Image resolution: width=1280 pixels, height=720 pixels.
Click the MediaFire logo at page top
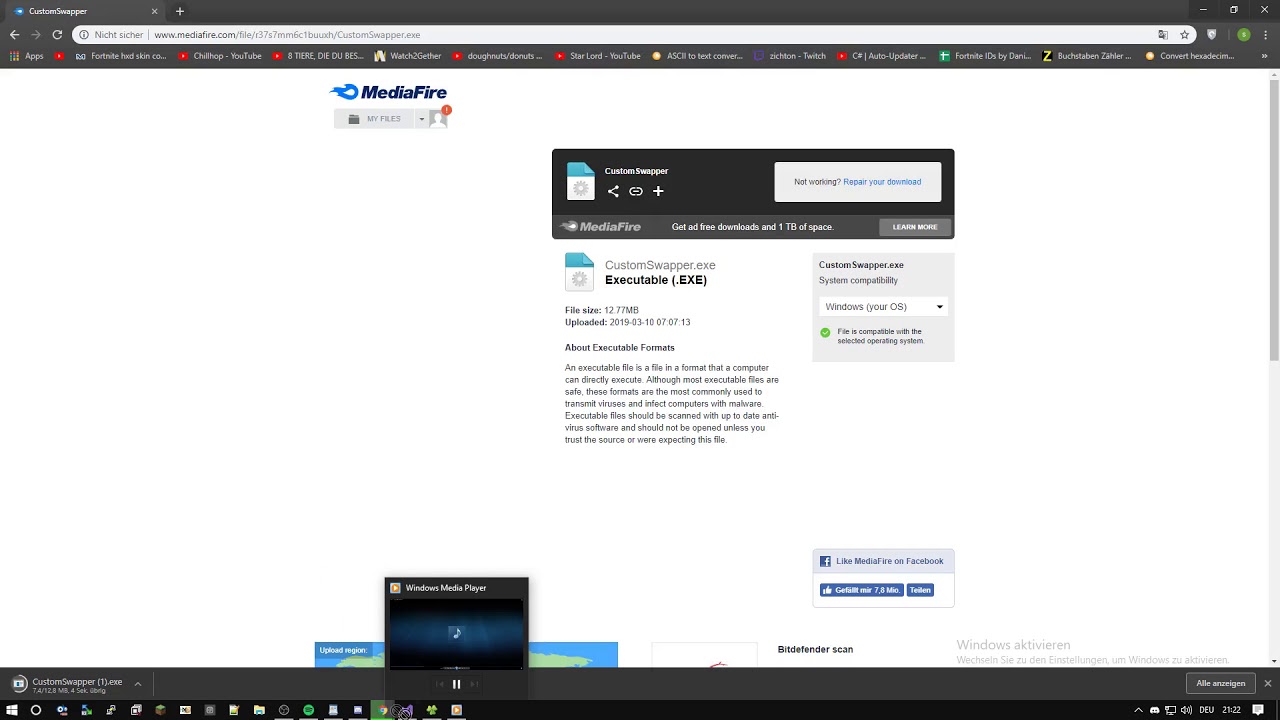point(389,92)
